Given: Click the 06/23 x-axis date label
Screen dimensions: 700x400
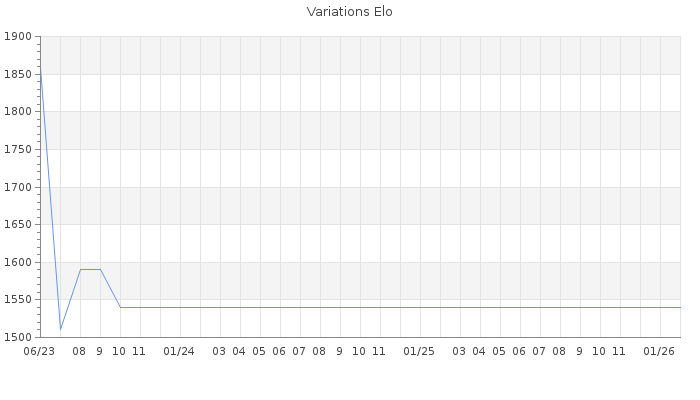Looking at the screenshot, I should click(39, 351).
